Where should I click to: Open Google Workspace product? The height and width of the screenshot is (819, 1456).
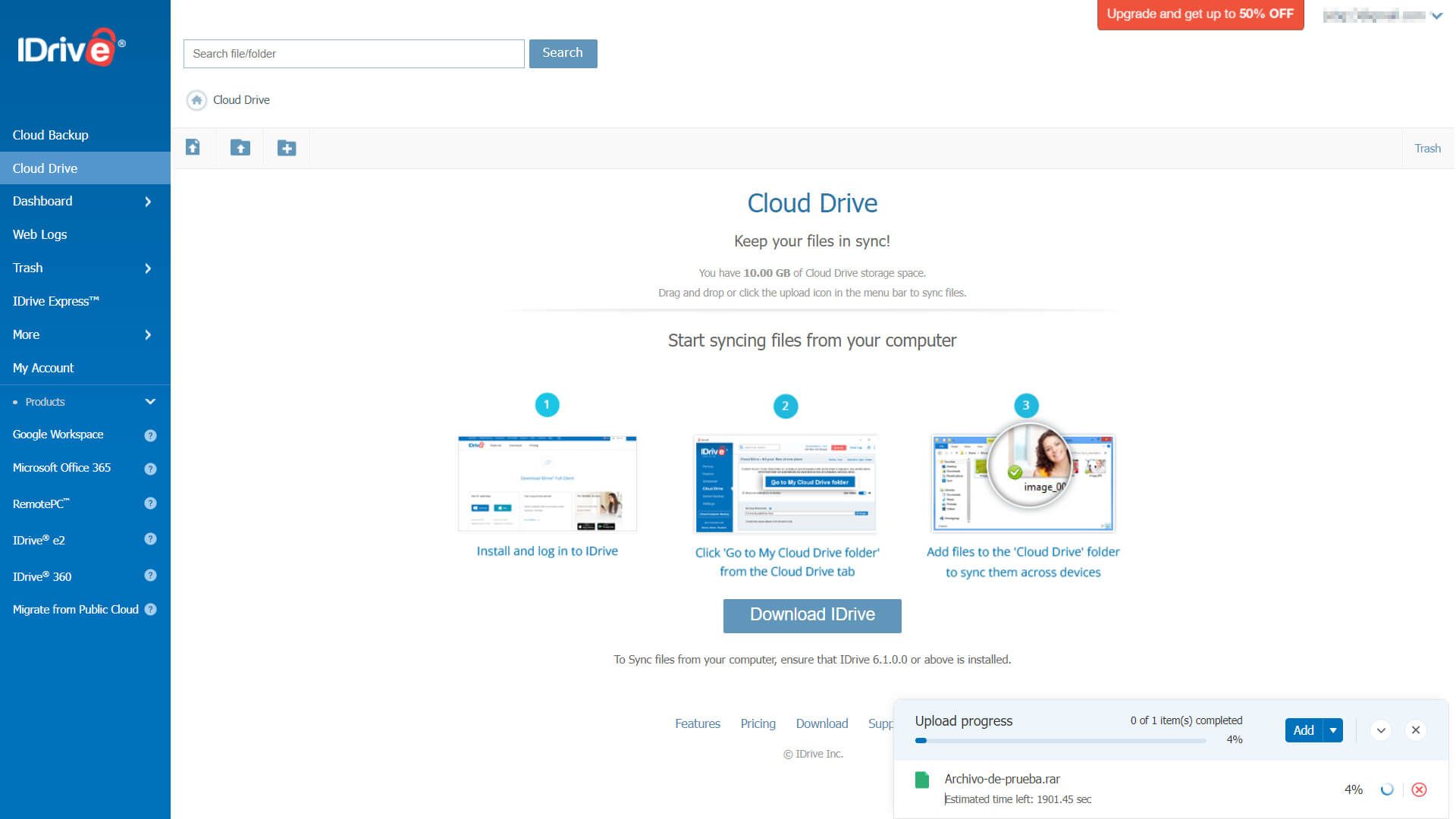coord(58,435)
